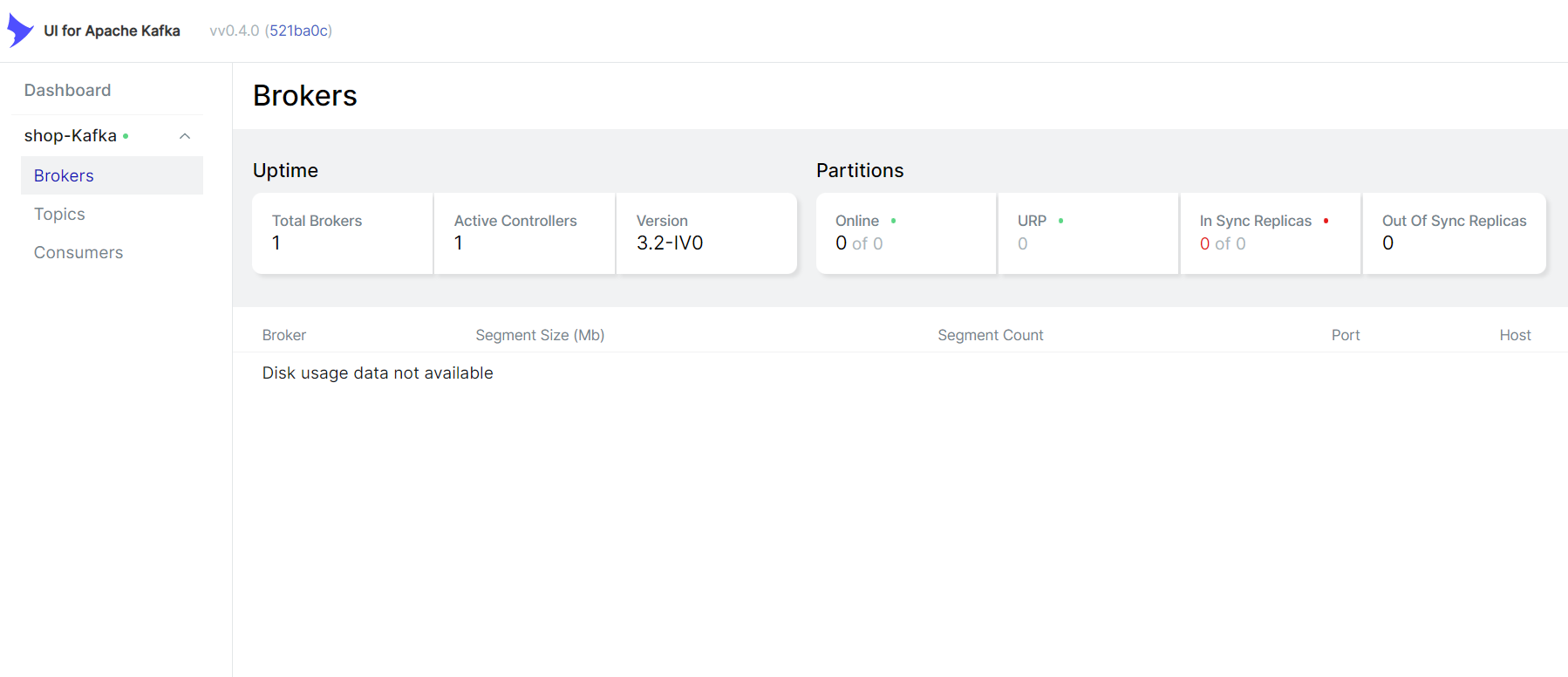Select the Version 3.2-IV0 card
The width and height of the screenshot is (1568, 677).
coord(706,233)
